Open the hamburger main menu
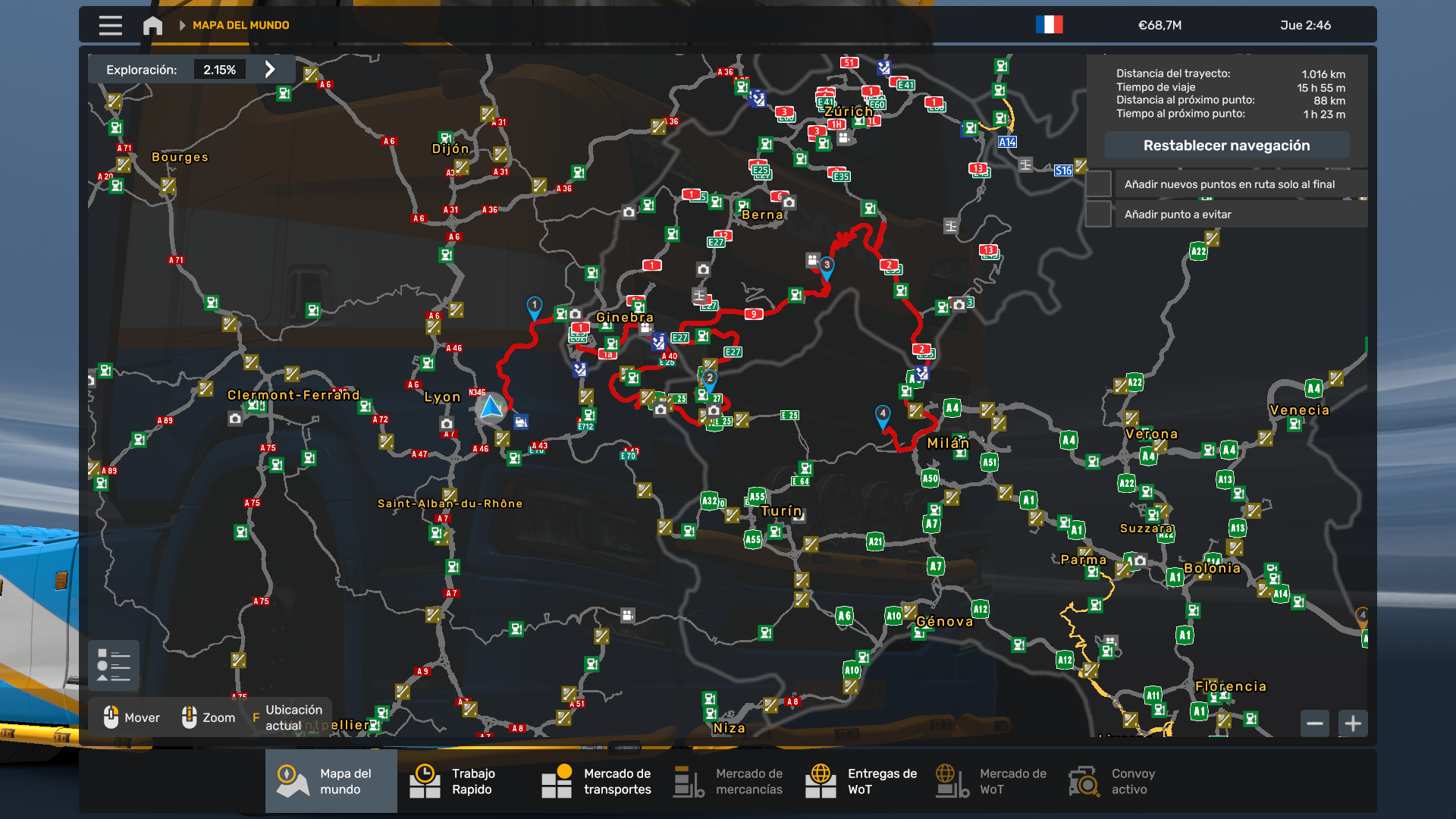1456x819 pixels. point(110,25)
